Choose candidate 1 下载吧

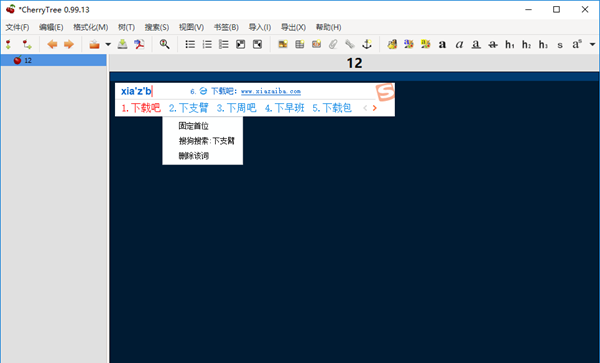[x=141, y=108]
